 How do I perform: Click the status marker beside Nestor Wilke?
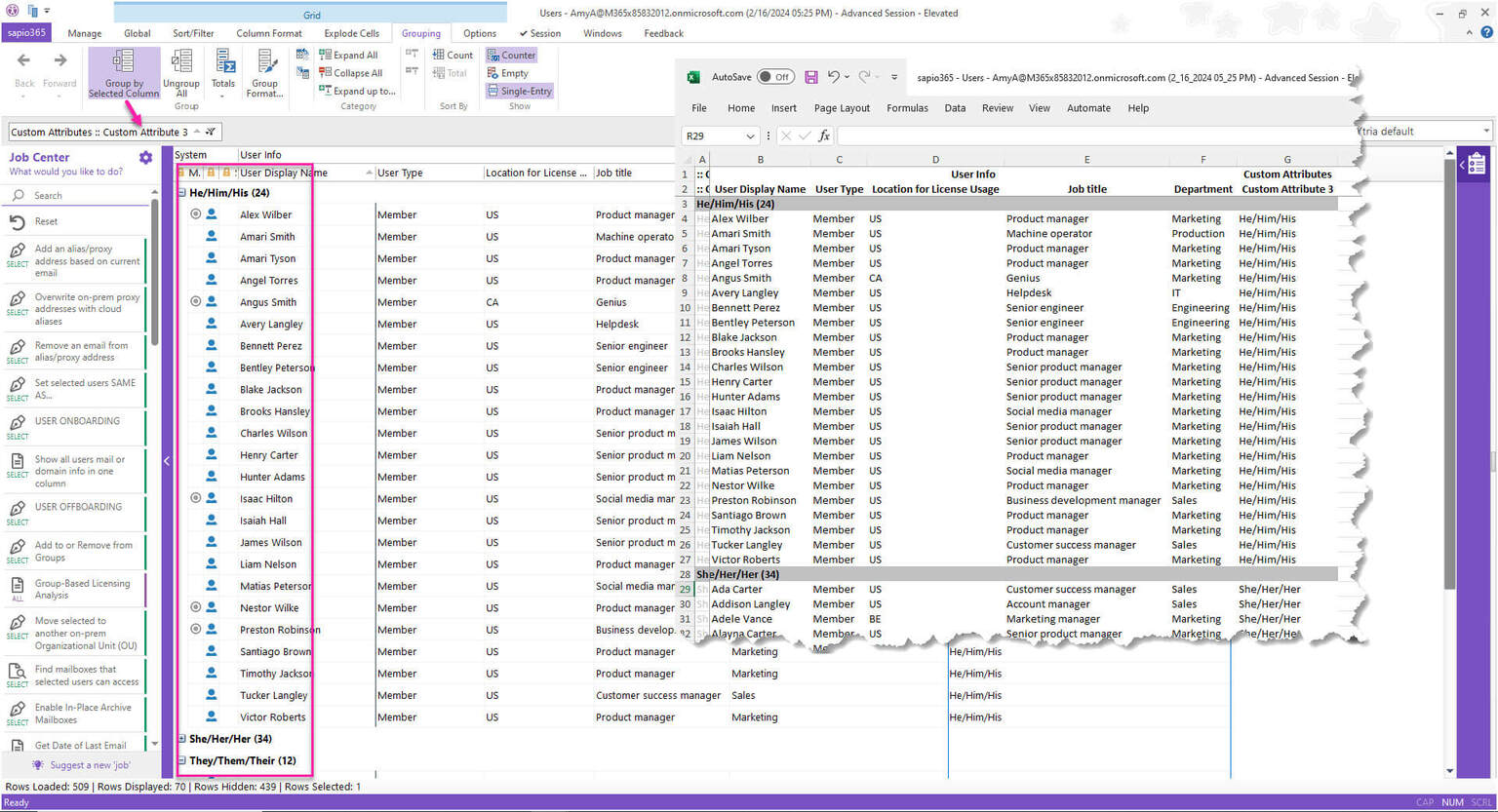195,607
